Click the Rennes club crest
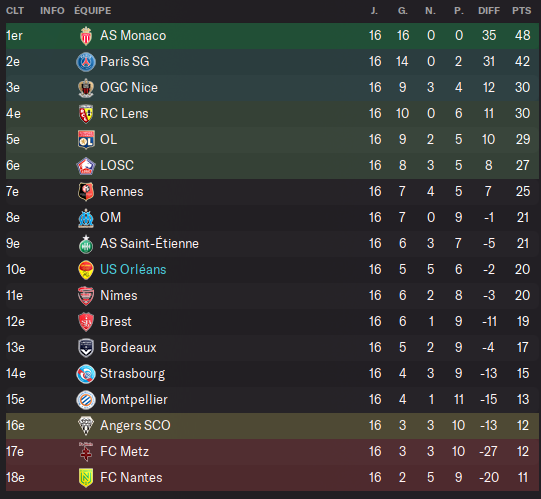541x499 pixels. tap(86, 192)
